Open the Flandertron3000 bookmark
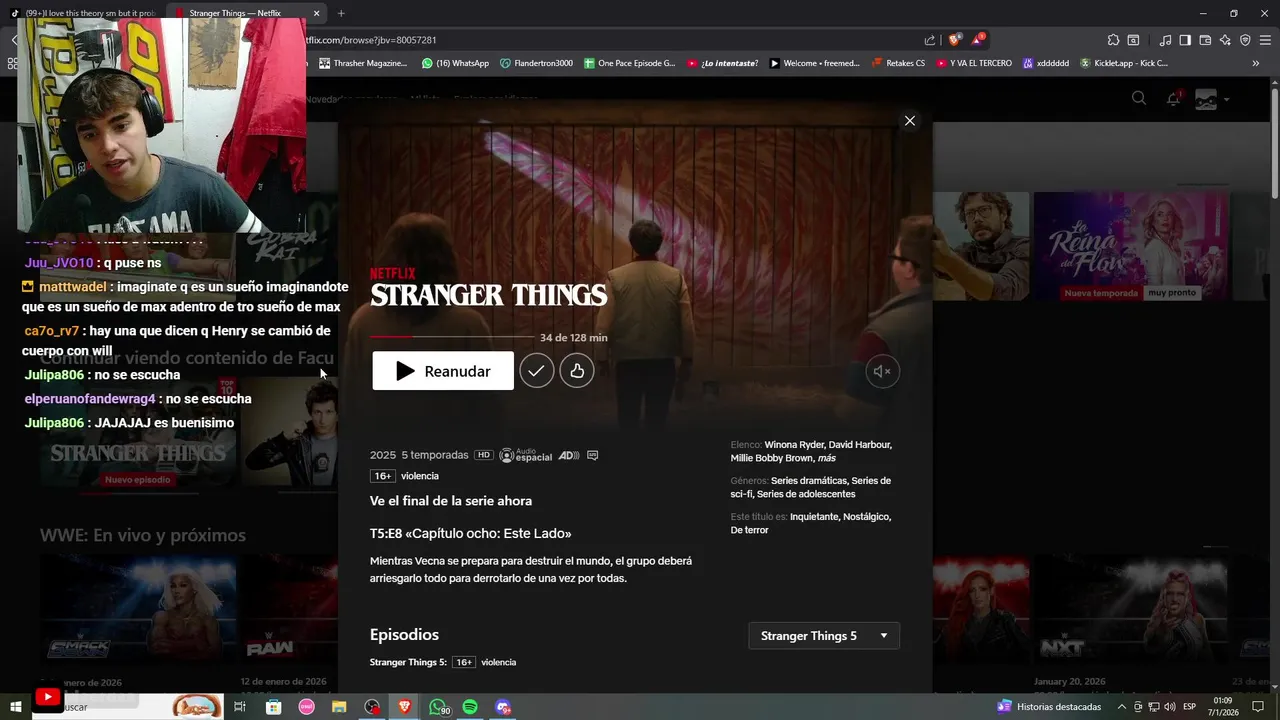This screenshot has height=720, width=1280. point(537,63)
